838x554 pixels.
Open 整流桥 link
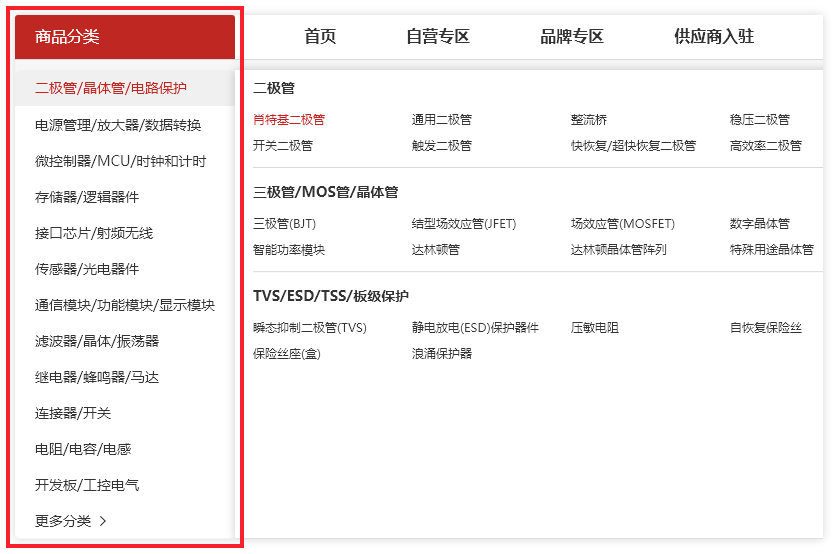coord(588,120)
